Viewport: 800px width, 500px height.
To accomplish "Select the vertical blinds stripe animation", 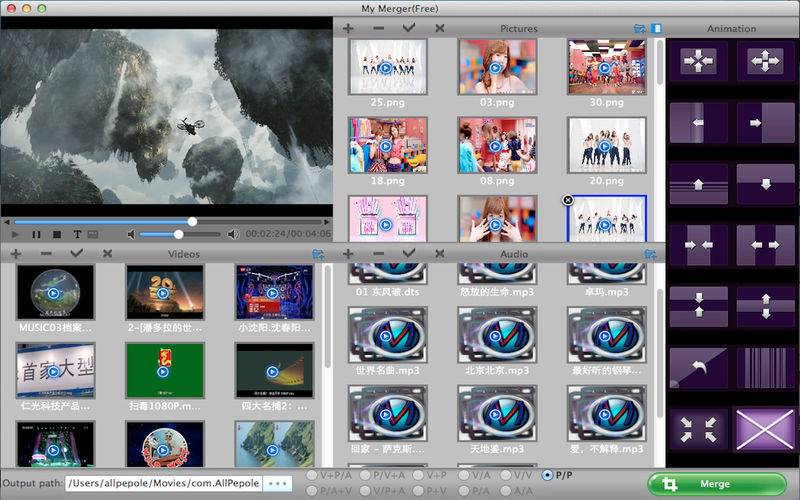I will (x=765, y=368).
